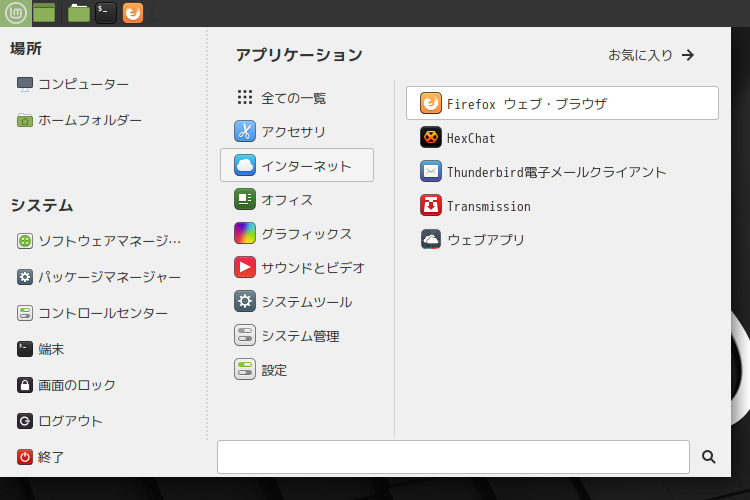
Task: Open file manager folder icon in panel
Action: (x=78, y=13)
